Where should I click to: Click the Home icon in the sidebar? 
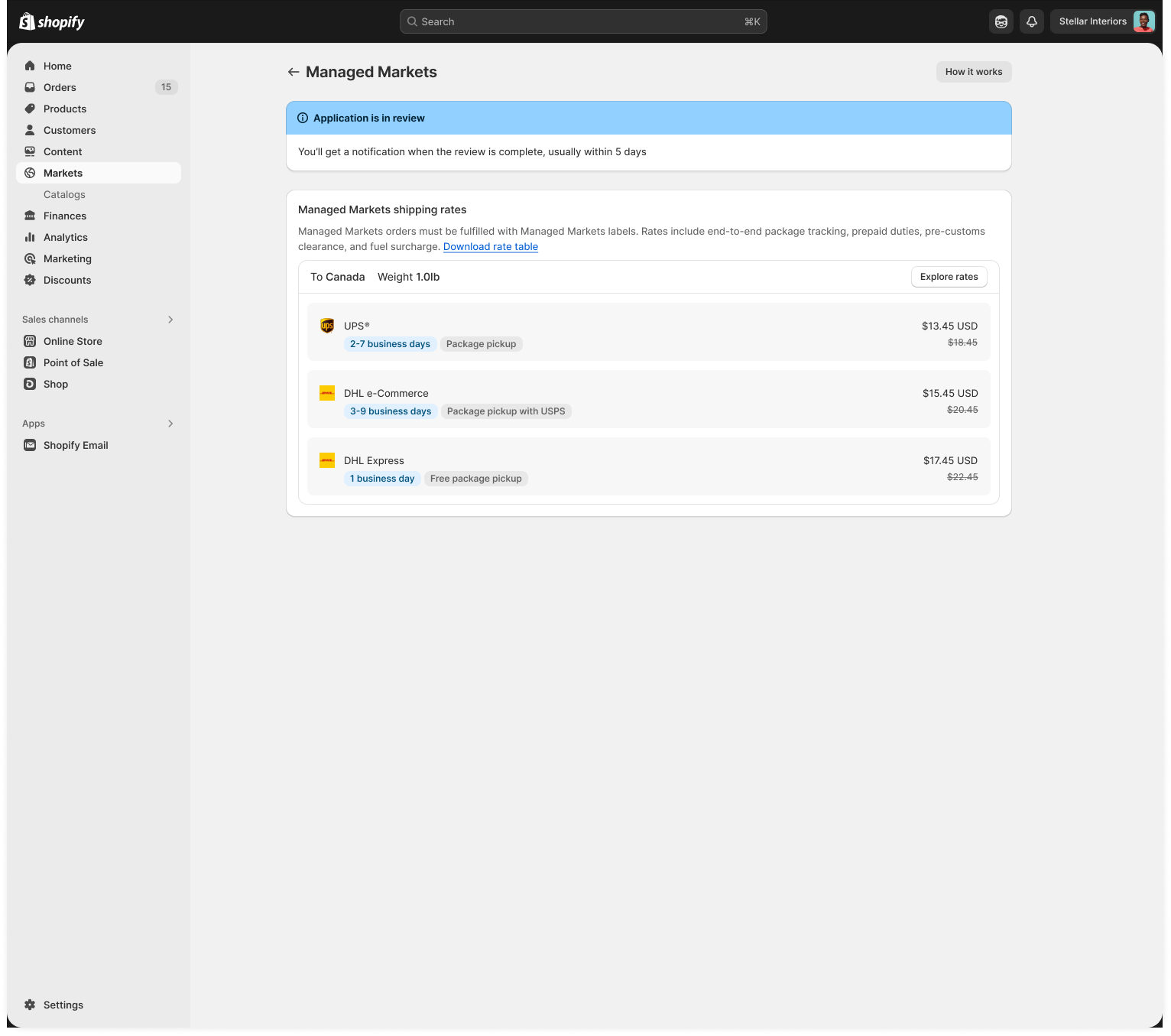pos(30,66)
